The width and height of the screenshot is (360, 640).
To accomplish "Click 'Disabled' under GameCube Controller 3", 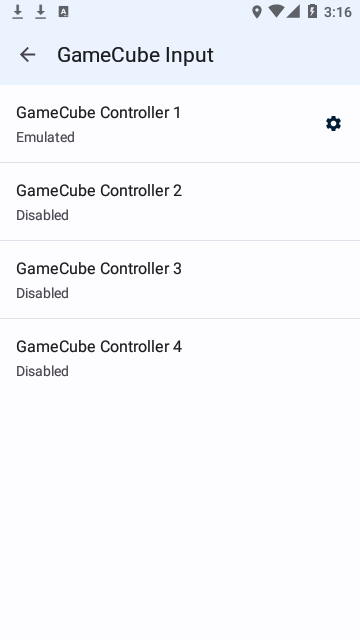I will coord(42,293).
